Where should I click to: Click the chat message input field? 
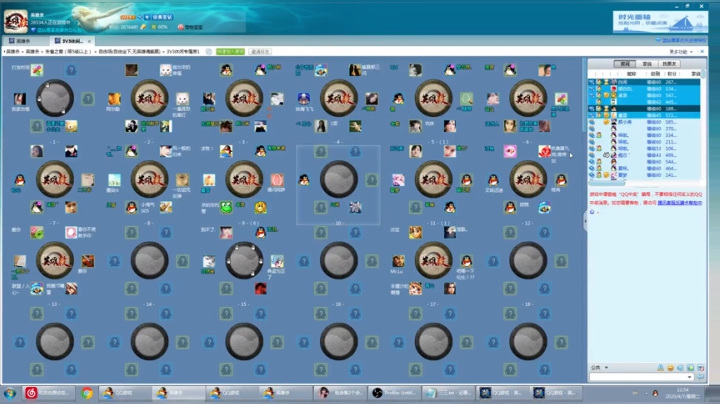coord(641,377)
